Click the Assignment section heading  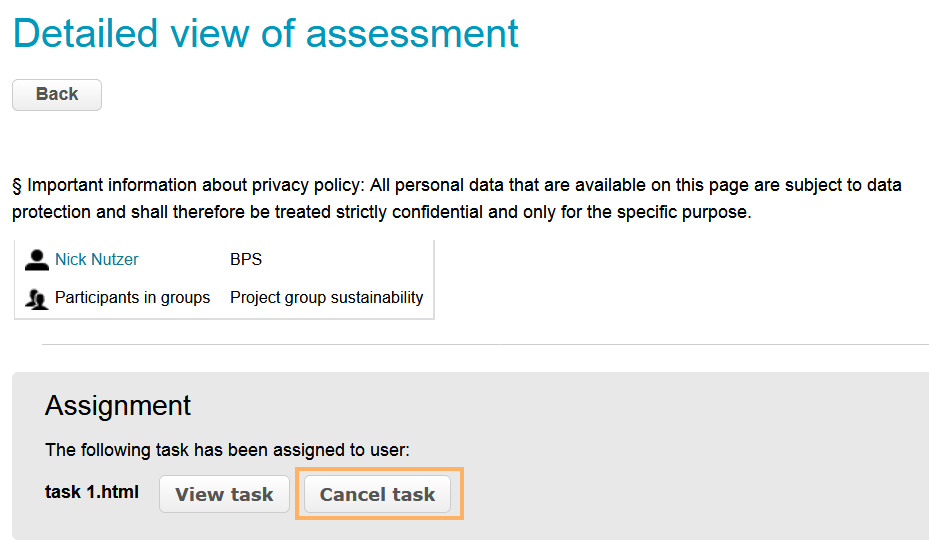pyautogui.click(x=118, y=406)
